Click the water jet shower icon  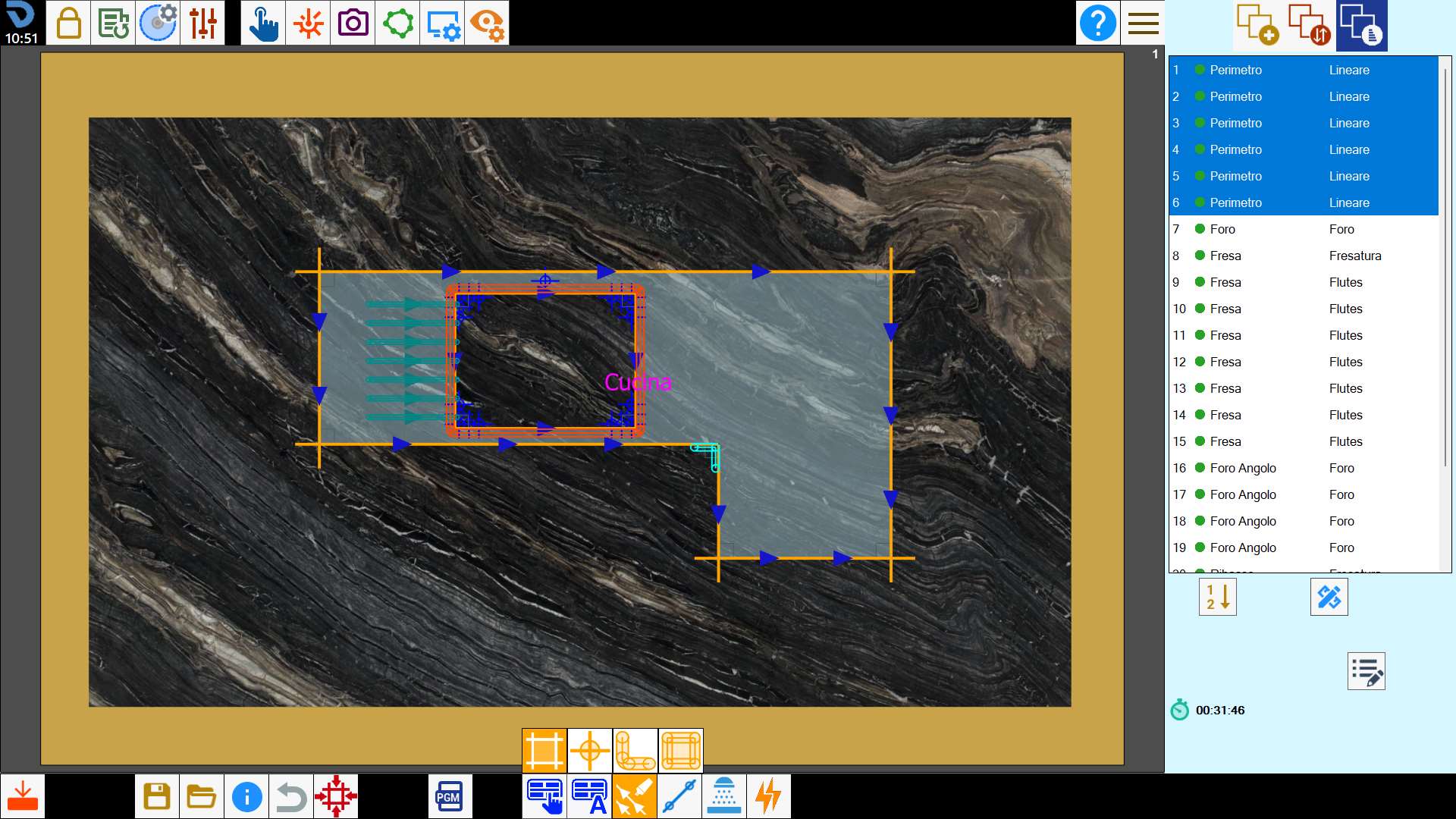[x=723, y=796]
